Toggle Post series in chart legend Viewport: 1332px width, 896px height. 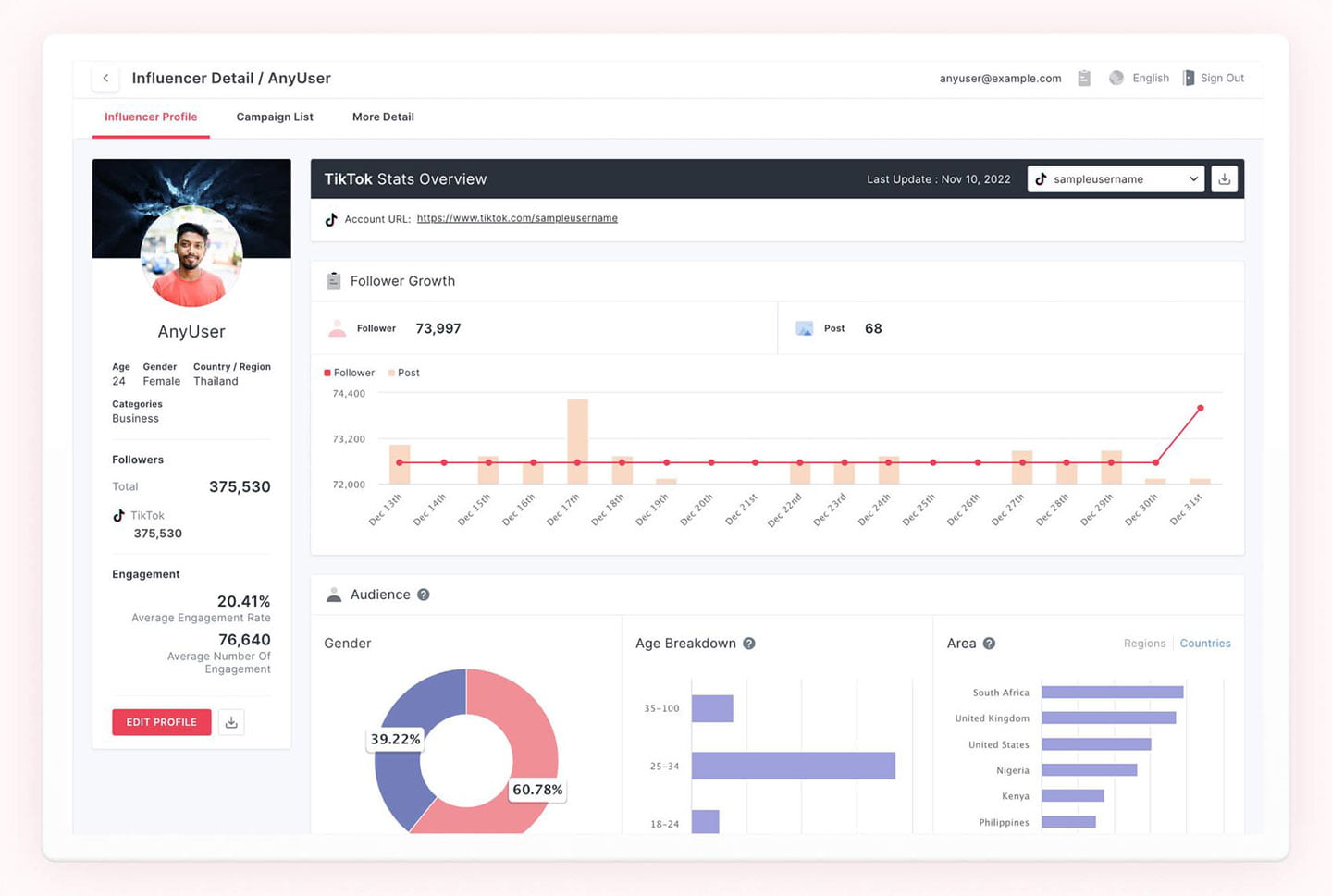click(x=404, y=373)
